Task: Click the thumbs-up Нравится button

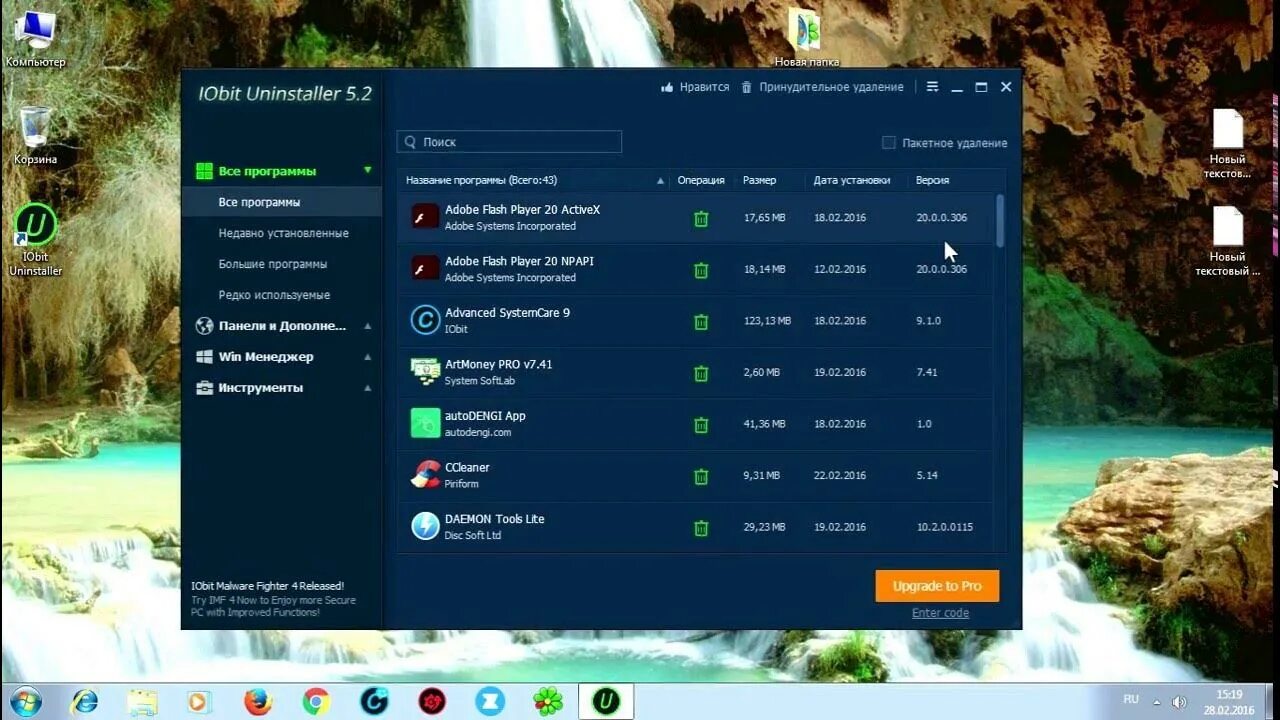Action: [x=695, y=87]
